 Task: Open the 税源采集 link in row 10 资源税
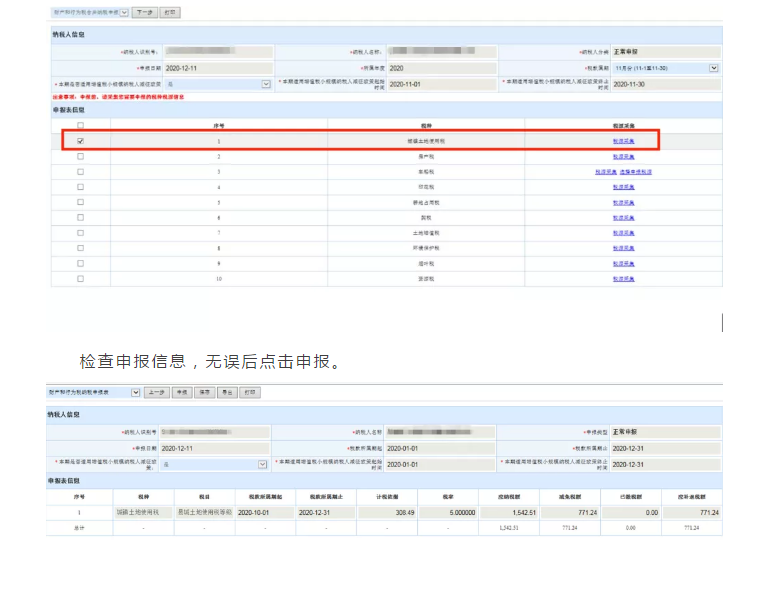tap(624, 279)
